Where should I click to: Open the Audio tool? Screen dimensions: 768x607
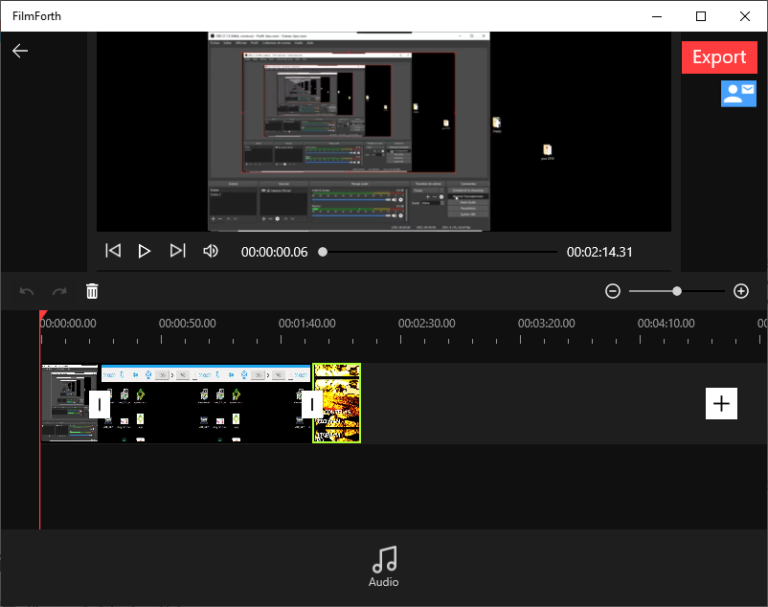click(384, 566)
